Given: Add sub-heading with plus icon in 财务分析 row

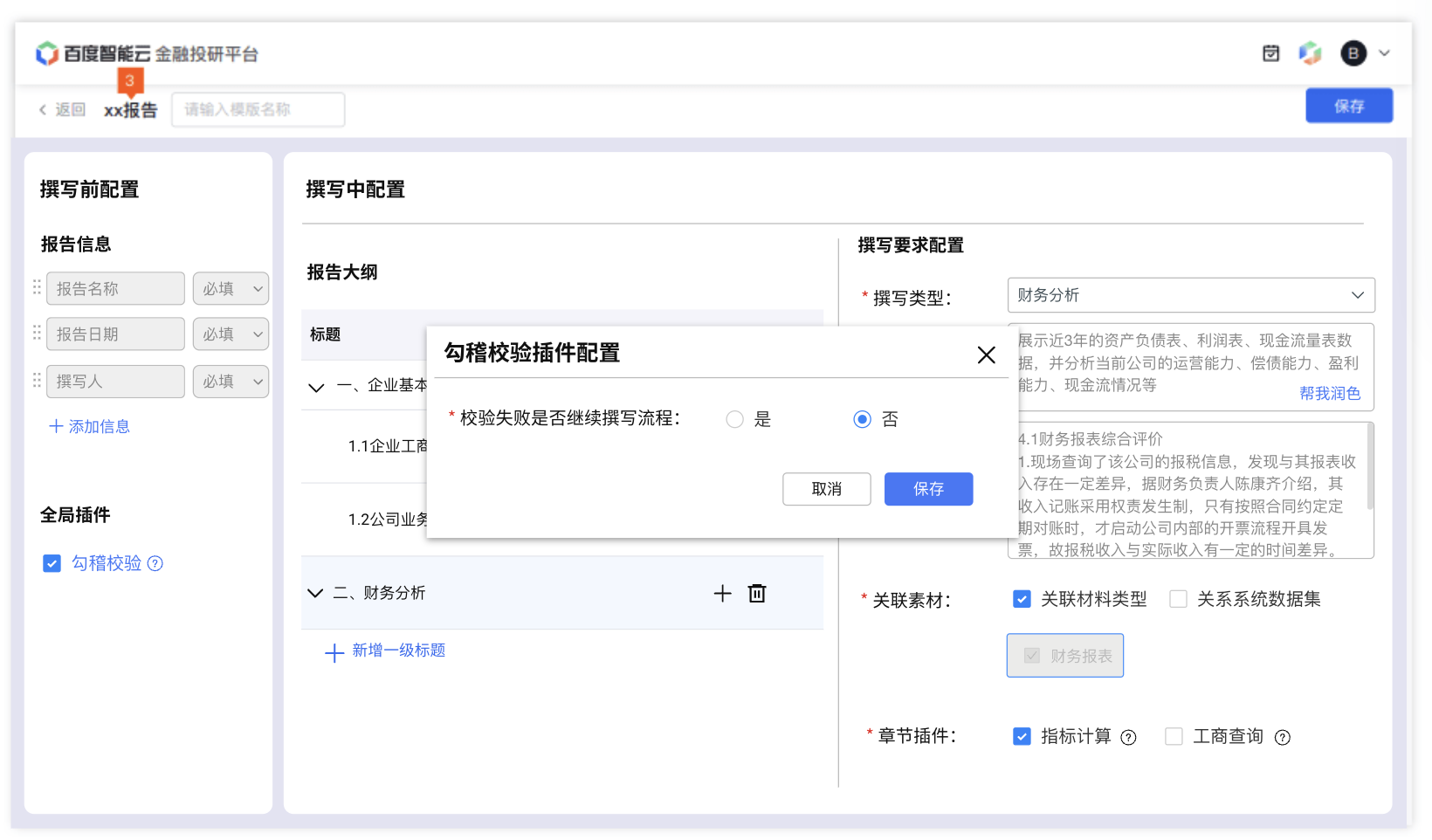Looking at the screenshot, I should (722, 594).
